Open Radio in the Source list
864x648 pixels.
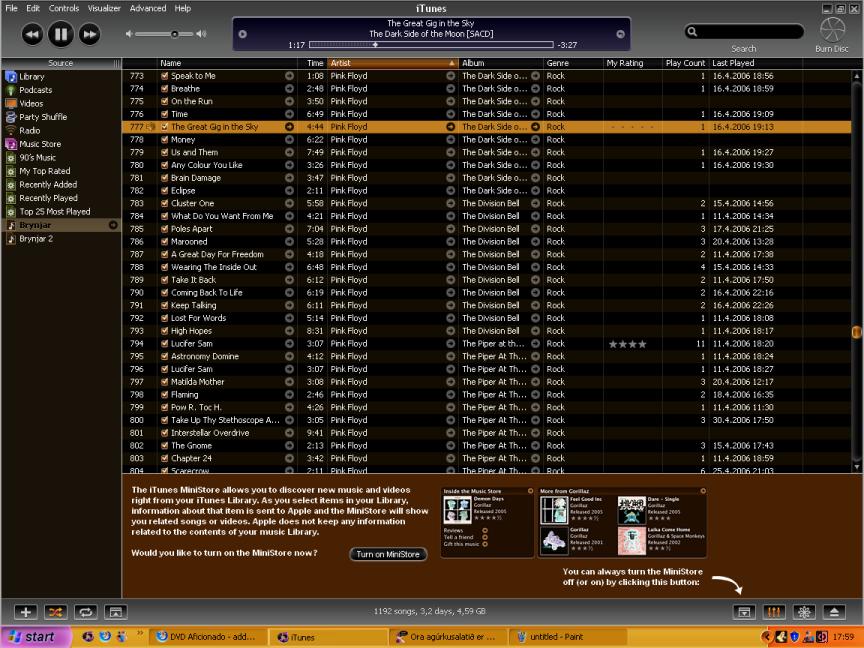tap(29, 131)
